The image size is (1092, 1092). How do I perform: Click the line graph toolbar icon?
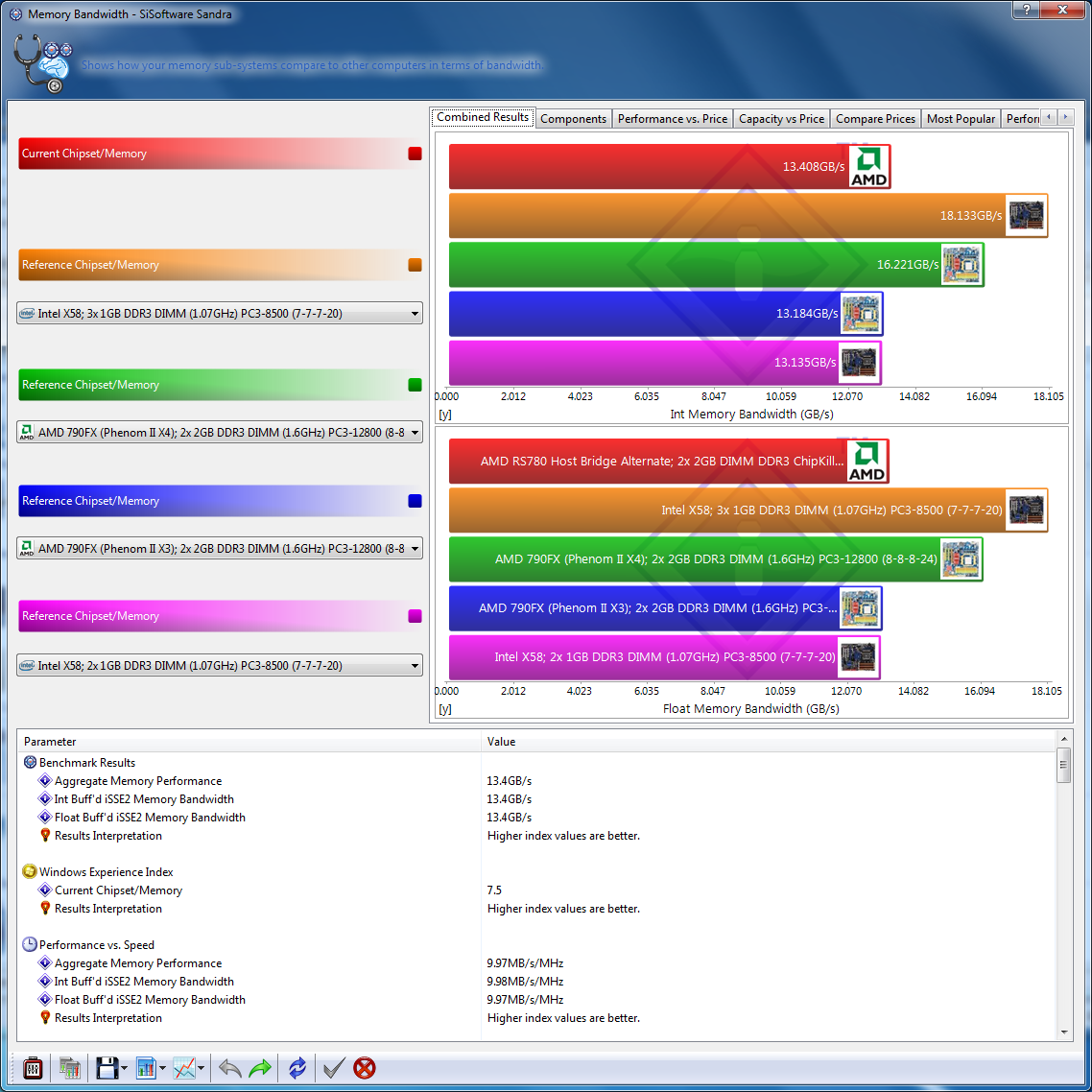(184, 1068)
